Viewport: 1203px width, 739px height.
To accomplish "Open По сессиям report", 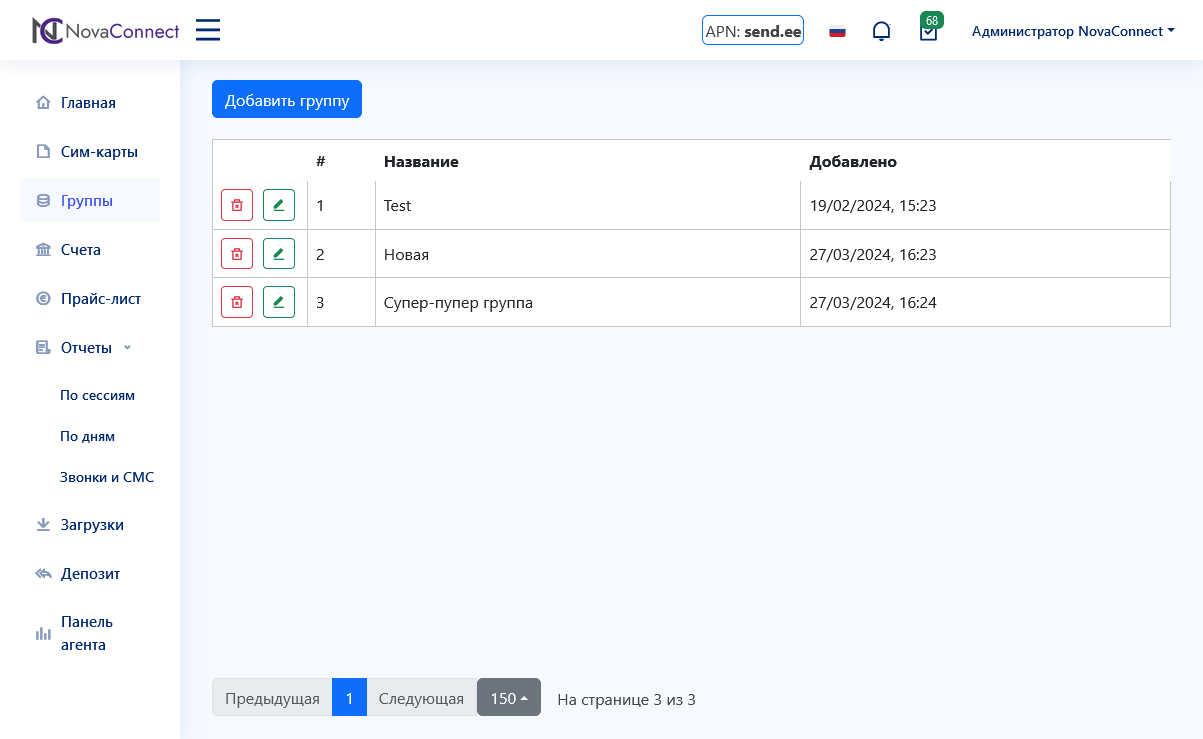I will pos(97,395).
